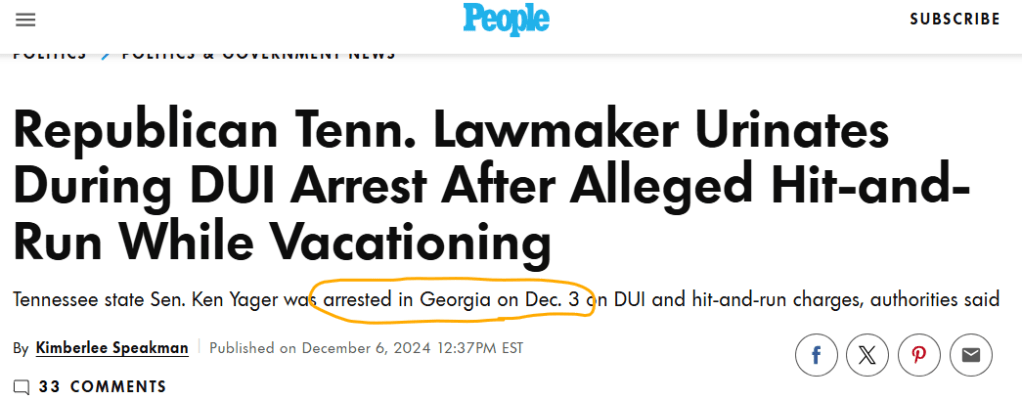This screenshot has height=400, width=1022.
Task: Pin article to Pinterest
Action: tap(918, 354)
